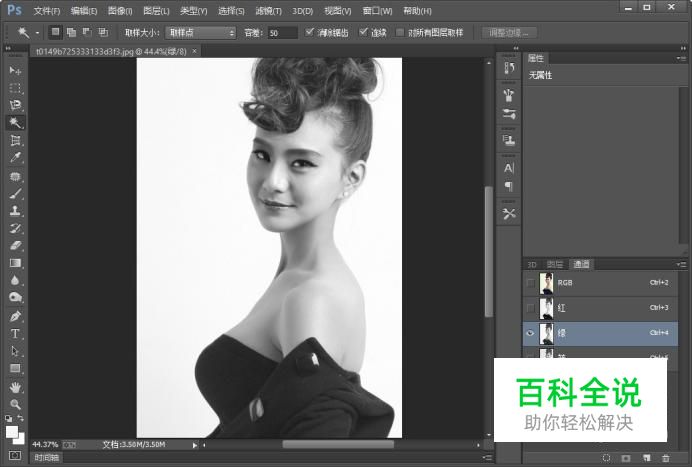Select the Move tool
Image resolution: width=692 pixels, height=467 pixels.
pos(15,70)
